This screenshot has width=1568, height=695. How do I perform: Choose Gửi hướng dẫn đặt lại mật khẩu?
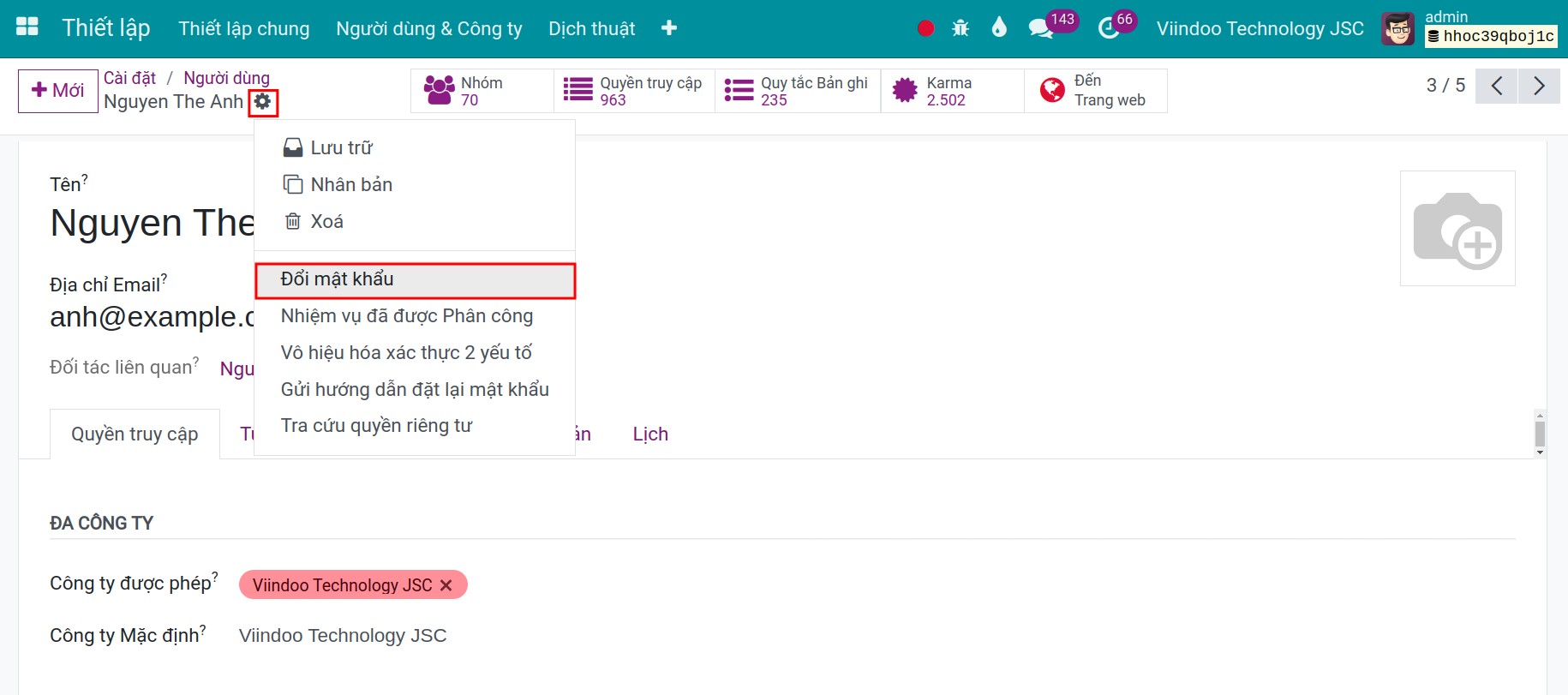click(x=415, y=389)
